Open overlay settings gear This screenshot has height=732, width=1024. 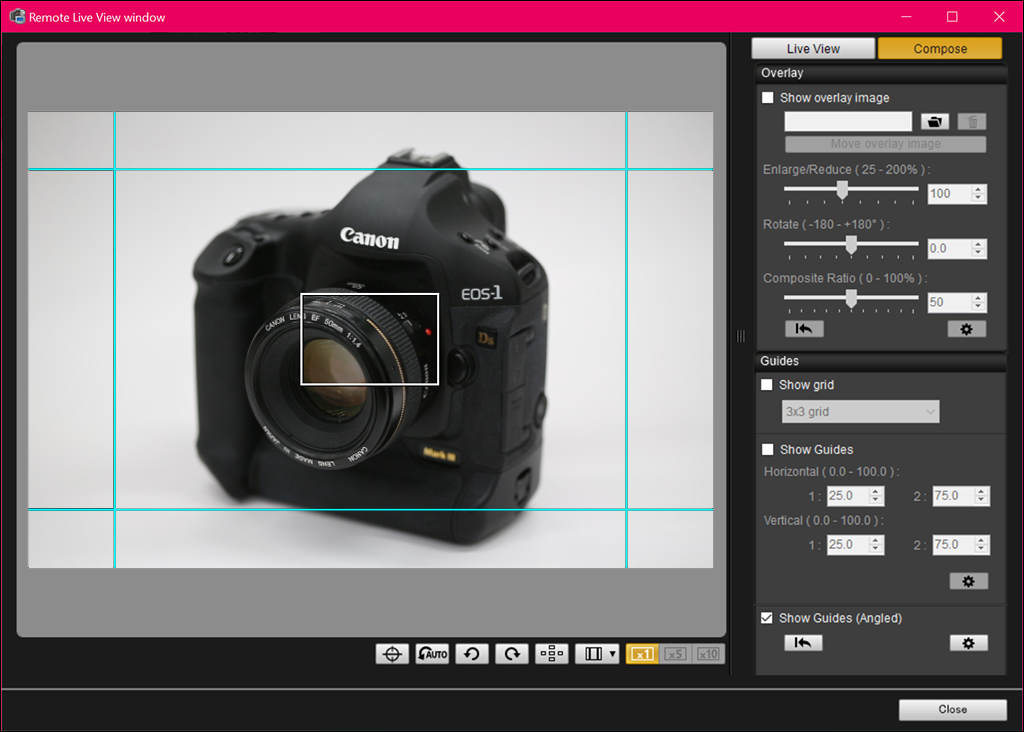(x=967, y=329)
